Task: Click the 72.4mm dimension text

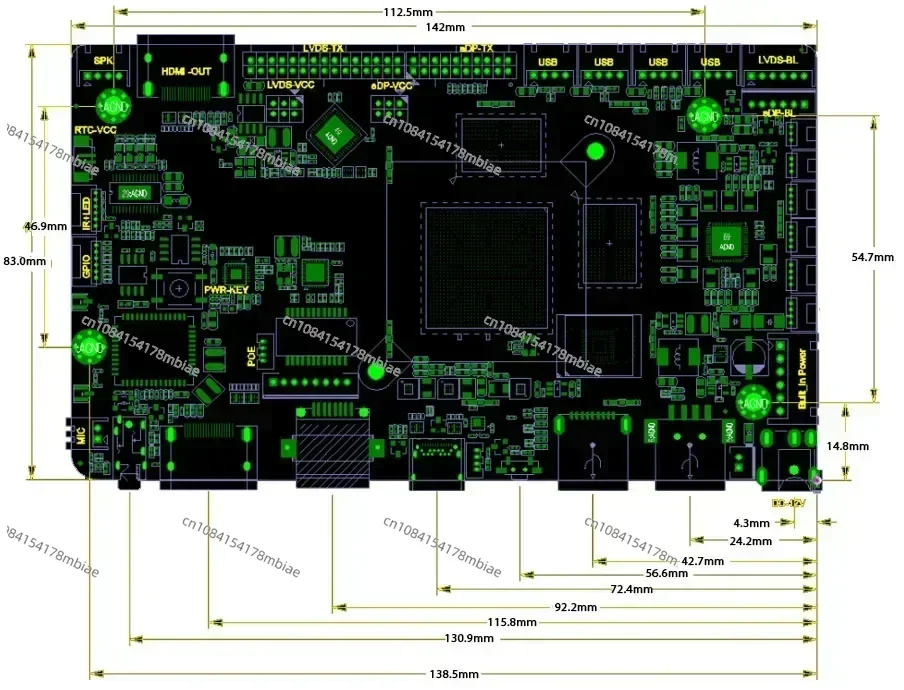Action: [x=631, y=590]
